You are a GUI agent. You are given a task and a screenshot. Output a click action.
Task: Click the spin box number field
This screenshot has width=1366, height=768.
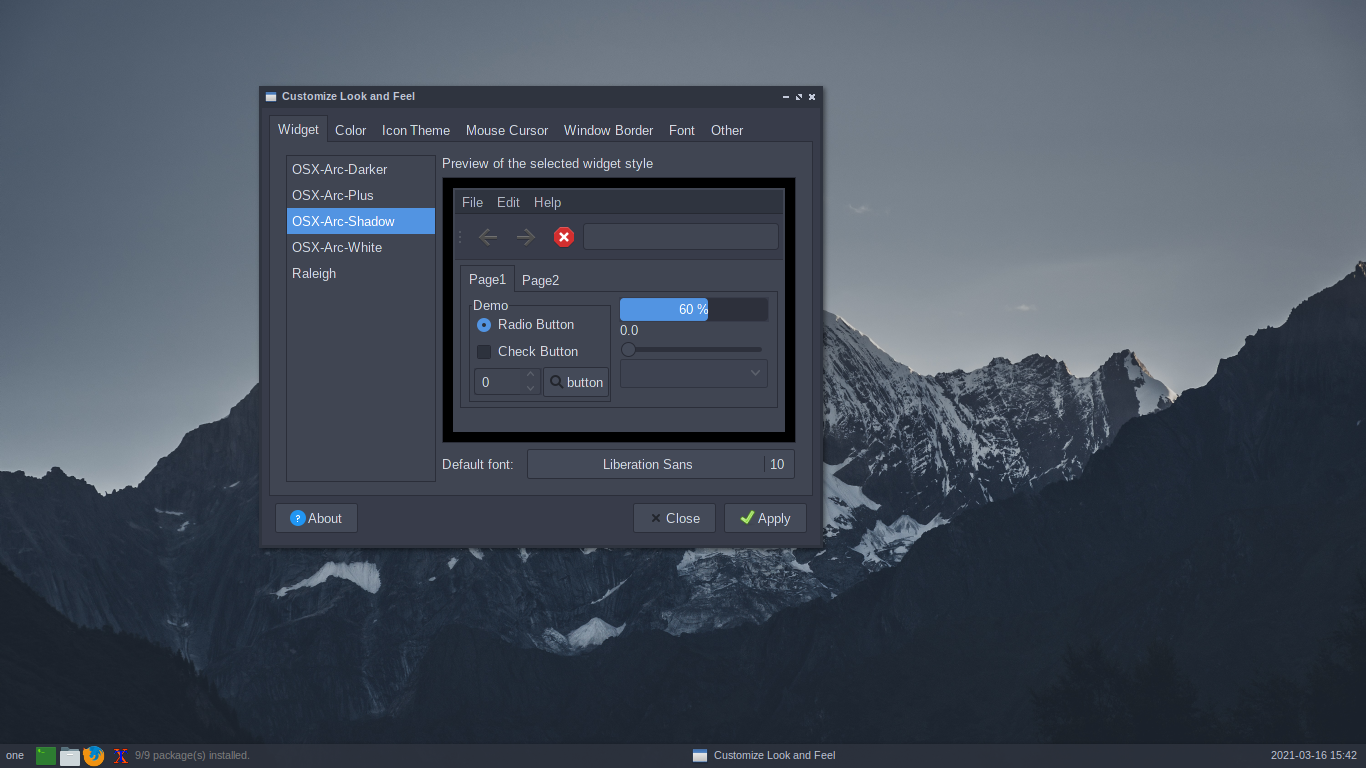[x=498, y=382]
